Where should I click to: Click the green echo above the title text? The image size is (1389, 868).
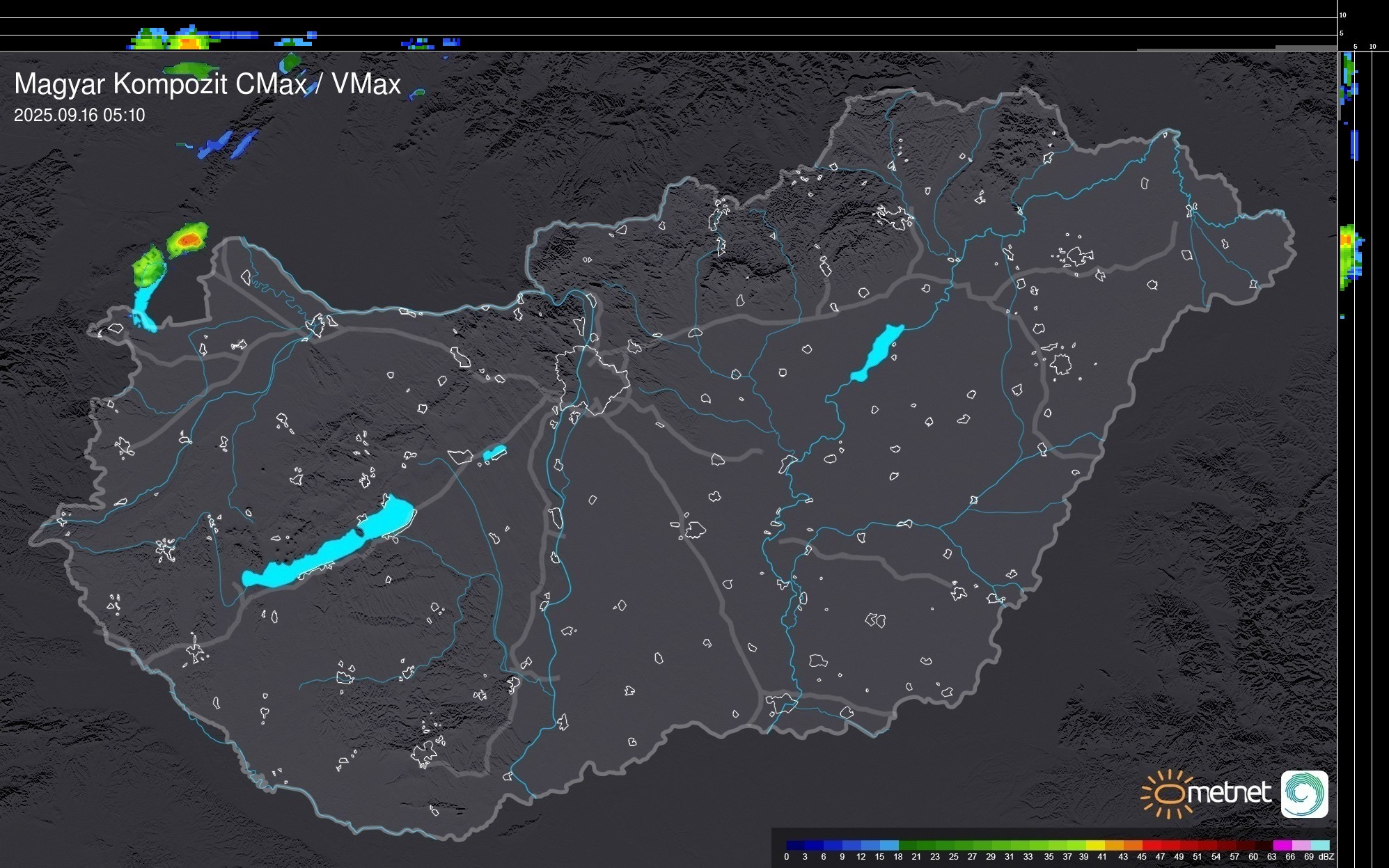[191, 69]
